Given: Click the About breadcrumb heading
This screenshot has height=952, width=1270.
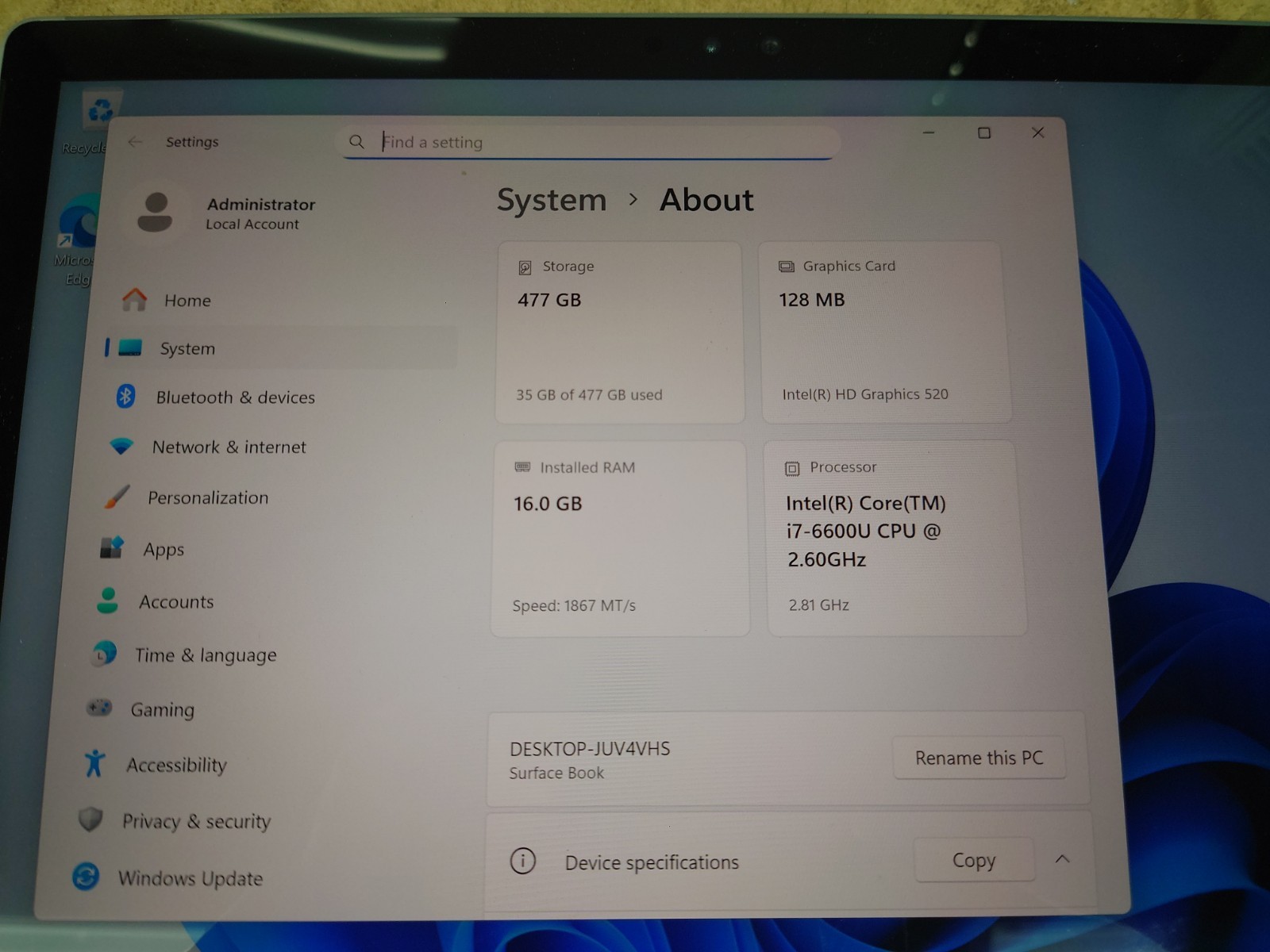Looking at the screenshot, I should point(706,199).
